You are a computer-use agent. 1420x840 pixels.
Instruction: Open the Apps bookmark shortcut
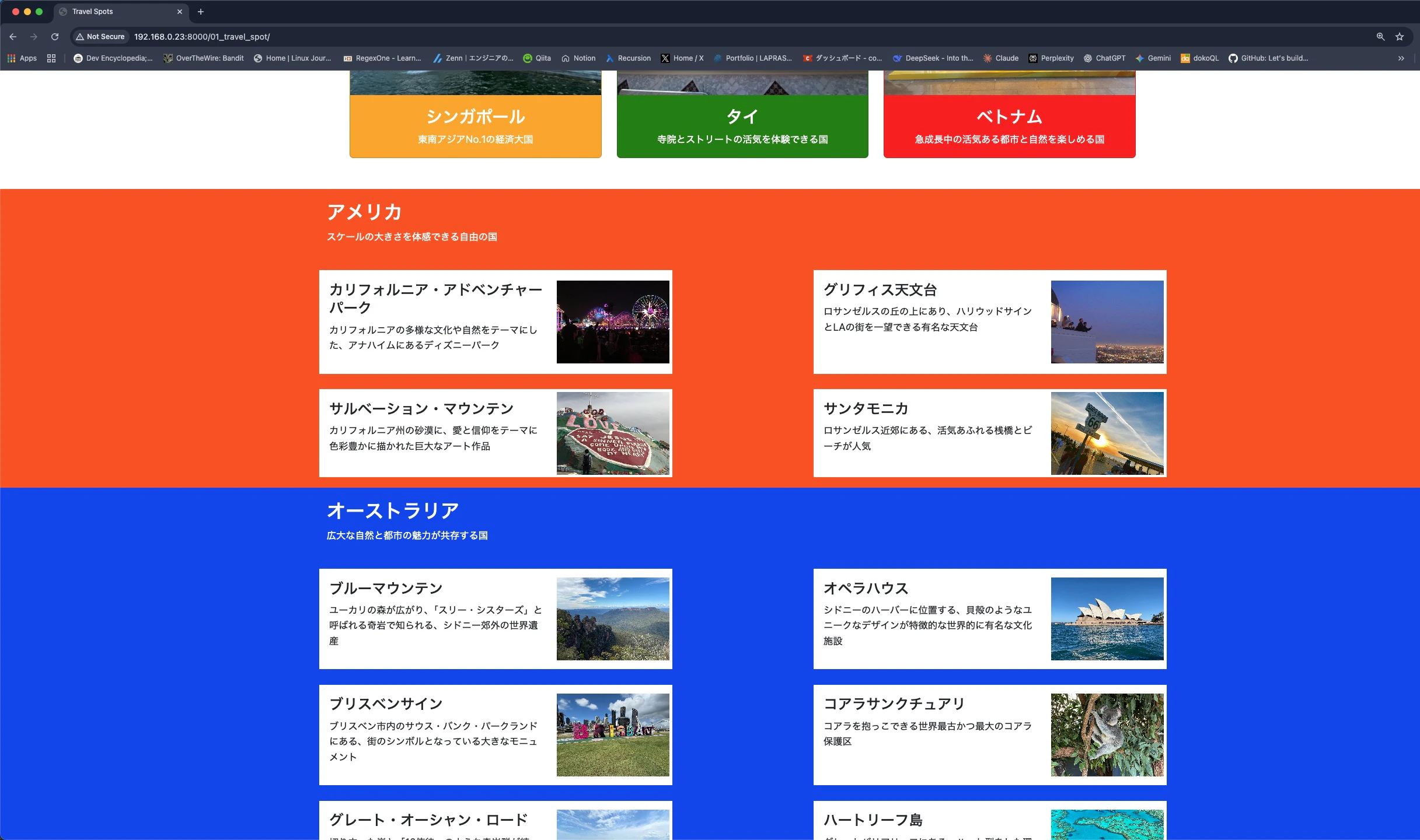point(22,58)
